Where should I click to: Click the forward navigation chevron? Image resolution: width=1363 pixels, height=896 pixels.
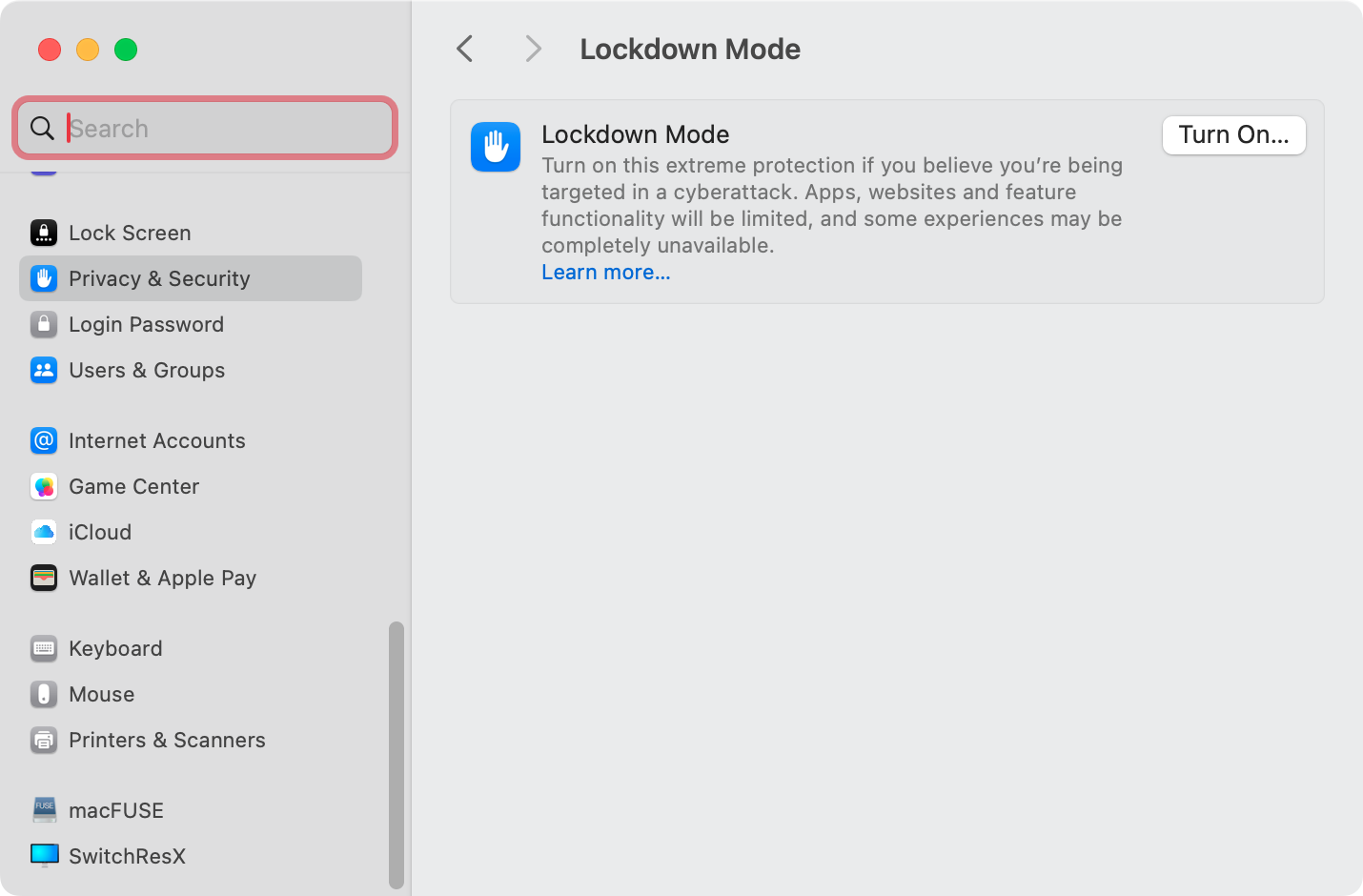(x=533, y=49)
